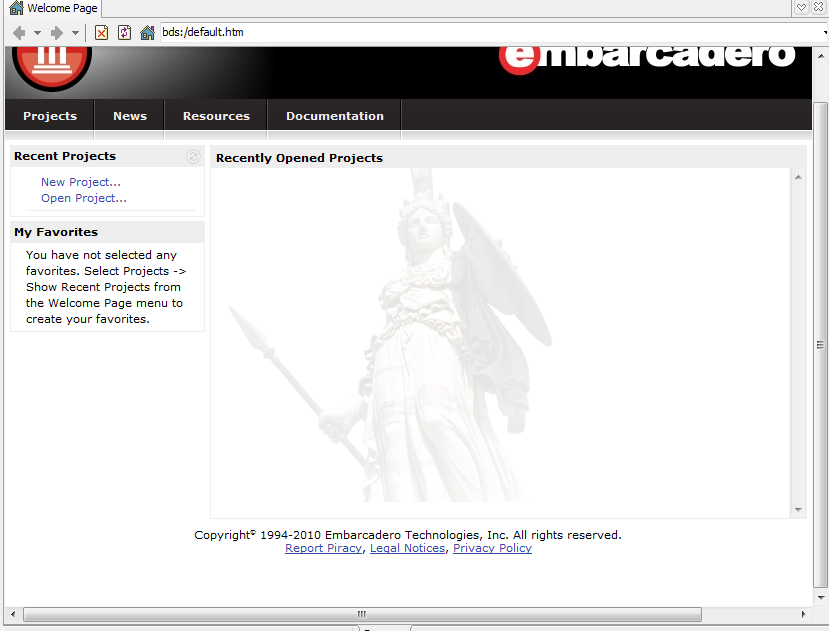Click the My Favorites heading
The width and height of the screenshot is (829, 631).
pyautogui.click(x=56, y=232)
